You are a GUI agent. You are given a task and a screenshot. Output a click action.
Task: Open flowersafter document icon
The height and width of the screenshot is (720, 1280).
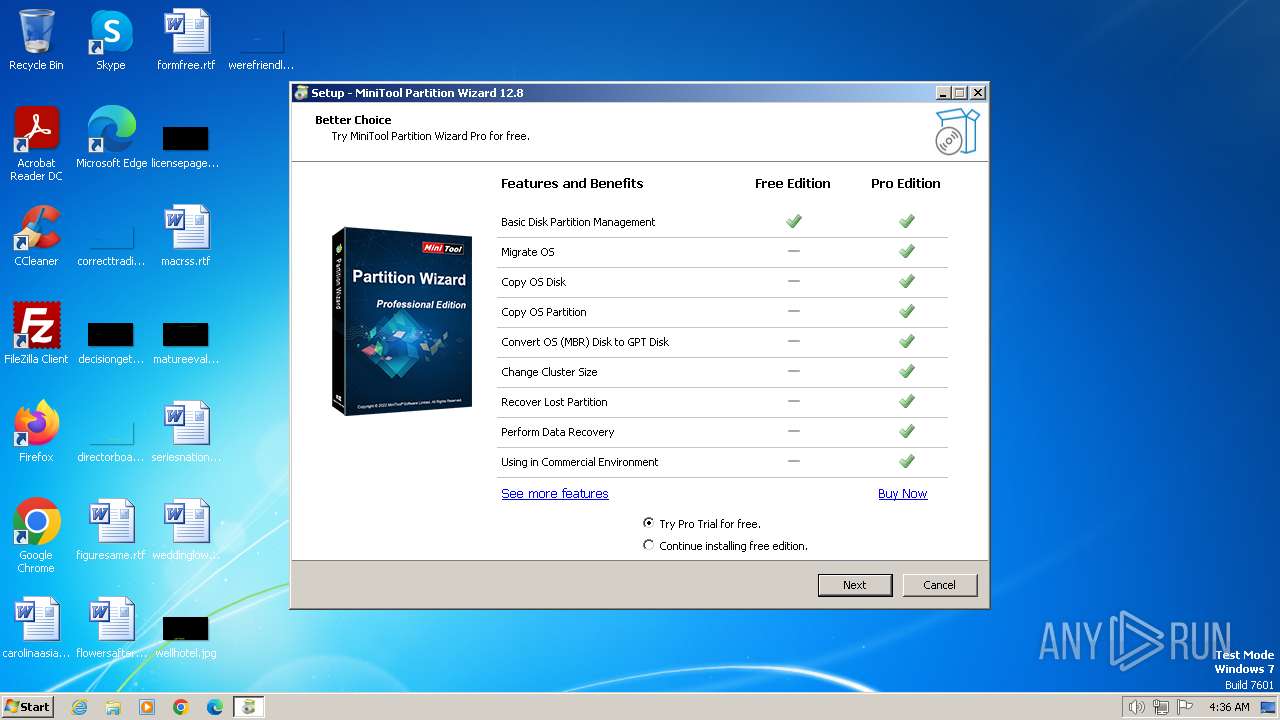tap(111, 628)
